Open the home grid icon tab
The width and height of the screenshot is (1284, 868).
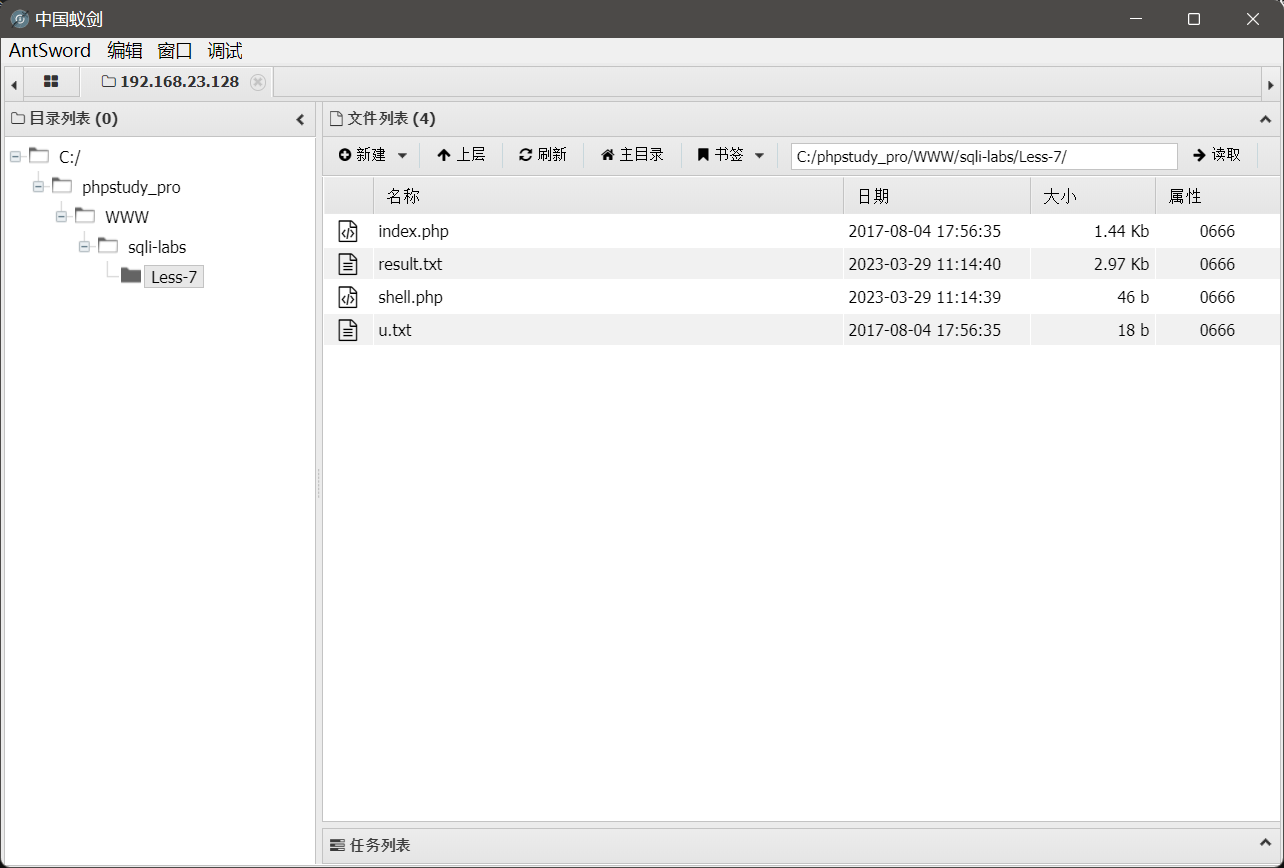51,82
